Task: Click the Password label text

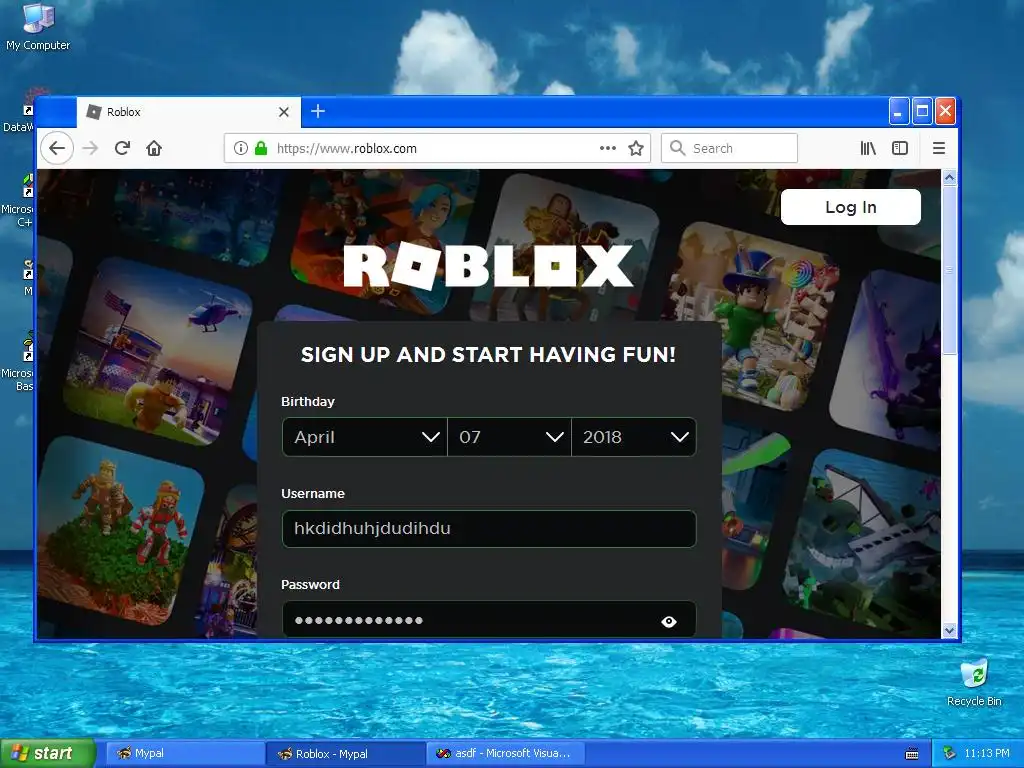Action: click(310, 584)
